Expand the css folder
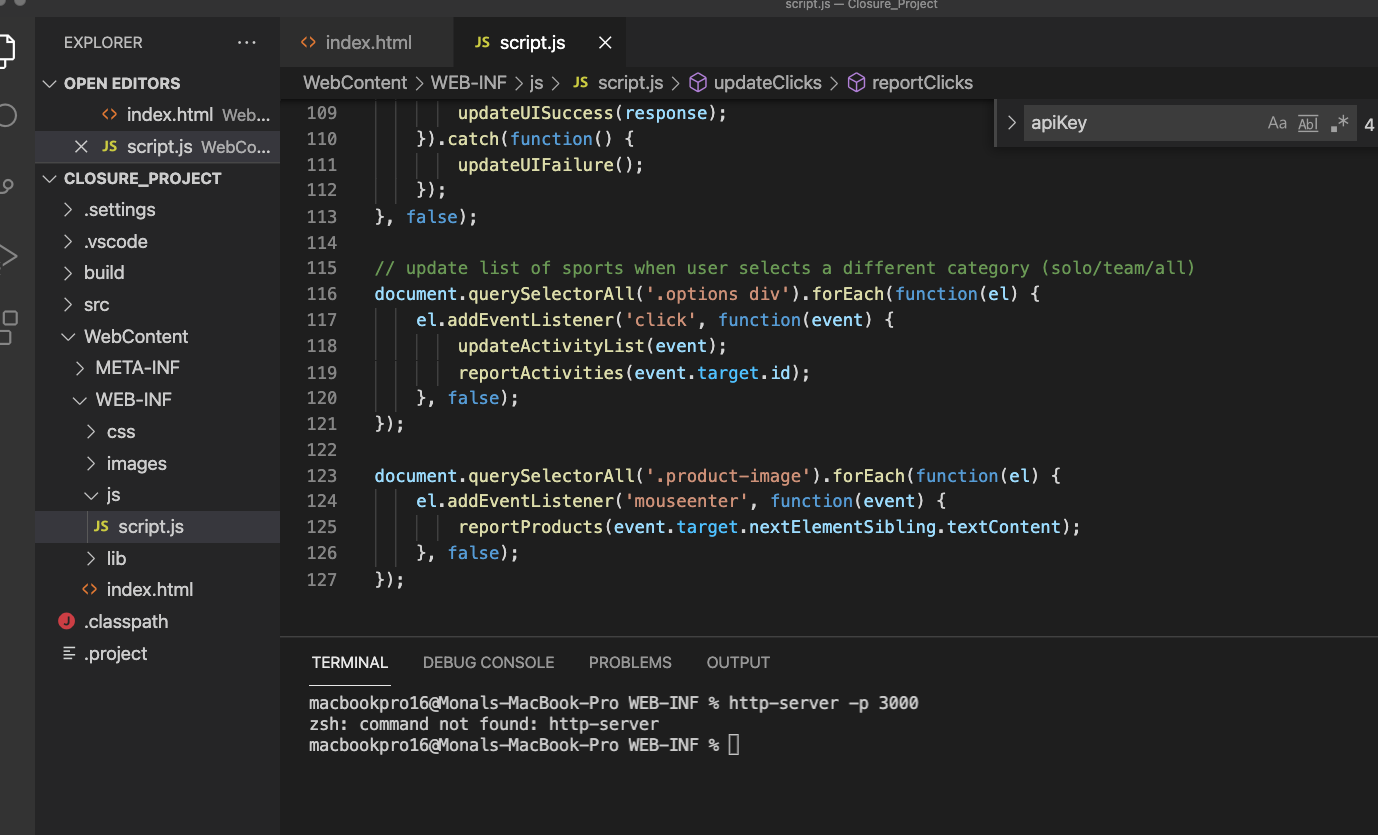Viewport: 1378px width, 835px height. [x=91, y=432]
